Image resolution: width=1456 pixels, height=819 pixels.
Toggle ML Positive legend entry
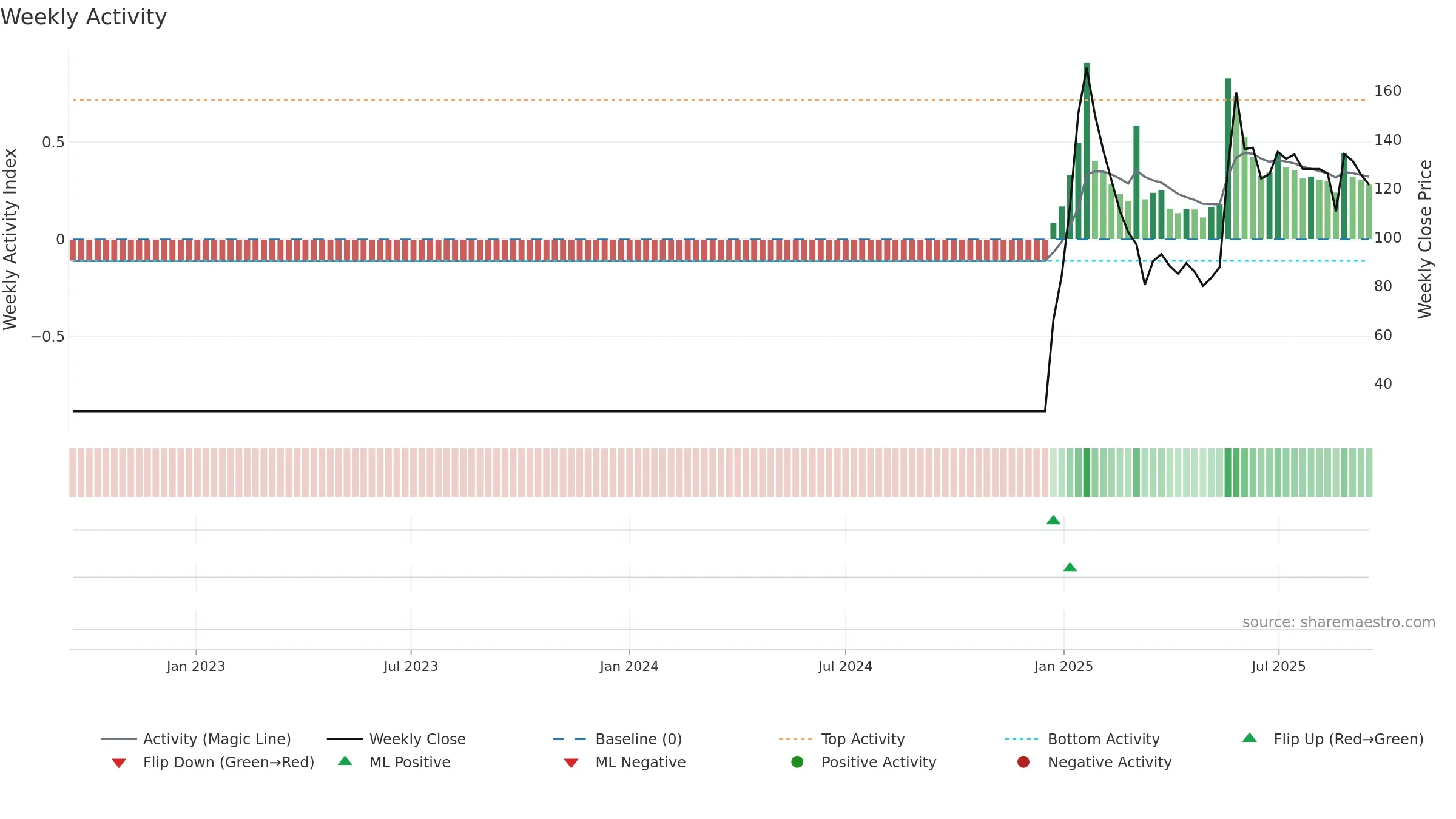click(394, 762)
